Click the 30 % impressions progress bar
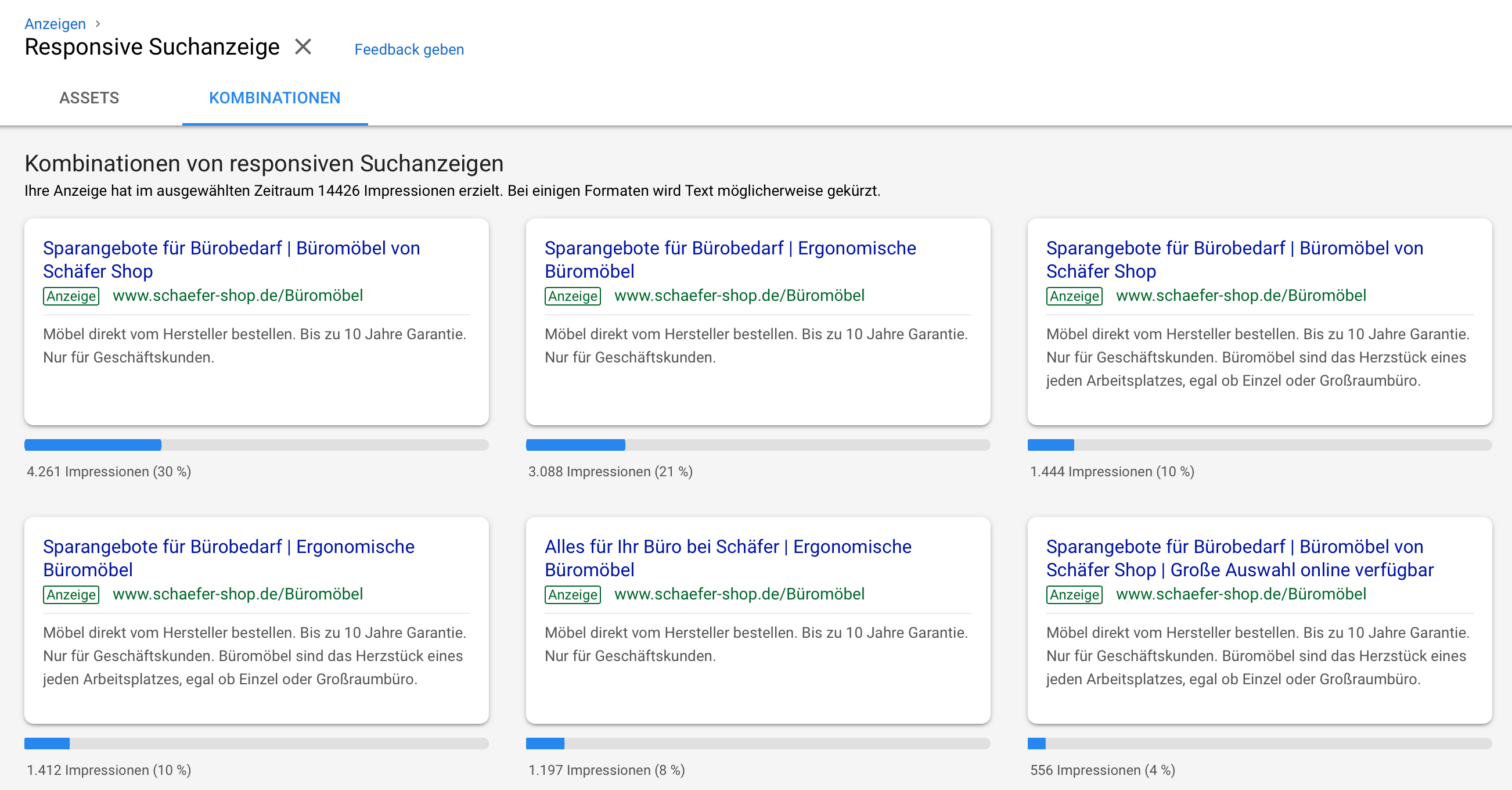This screenshot has width=1512, height=790. (257, 444)
